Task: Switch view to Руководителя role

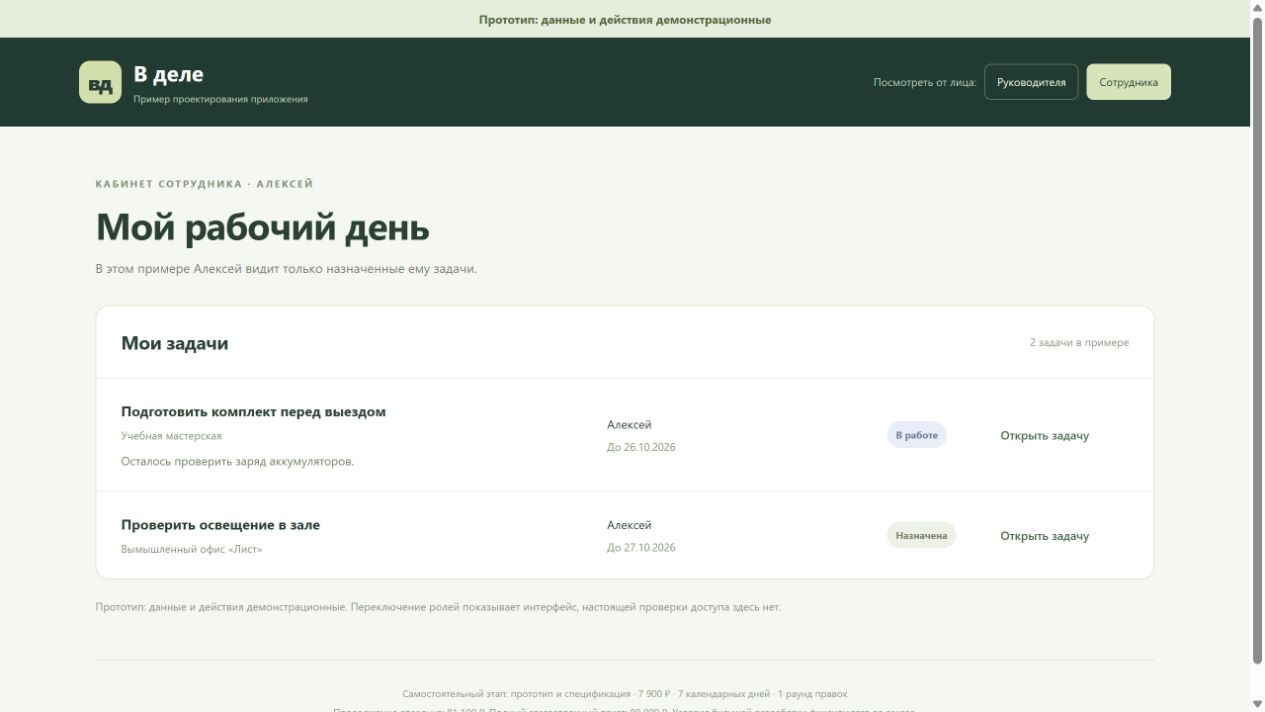Action: pyautogui.click(x=1031, y=82)
